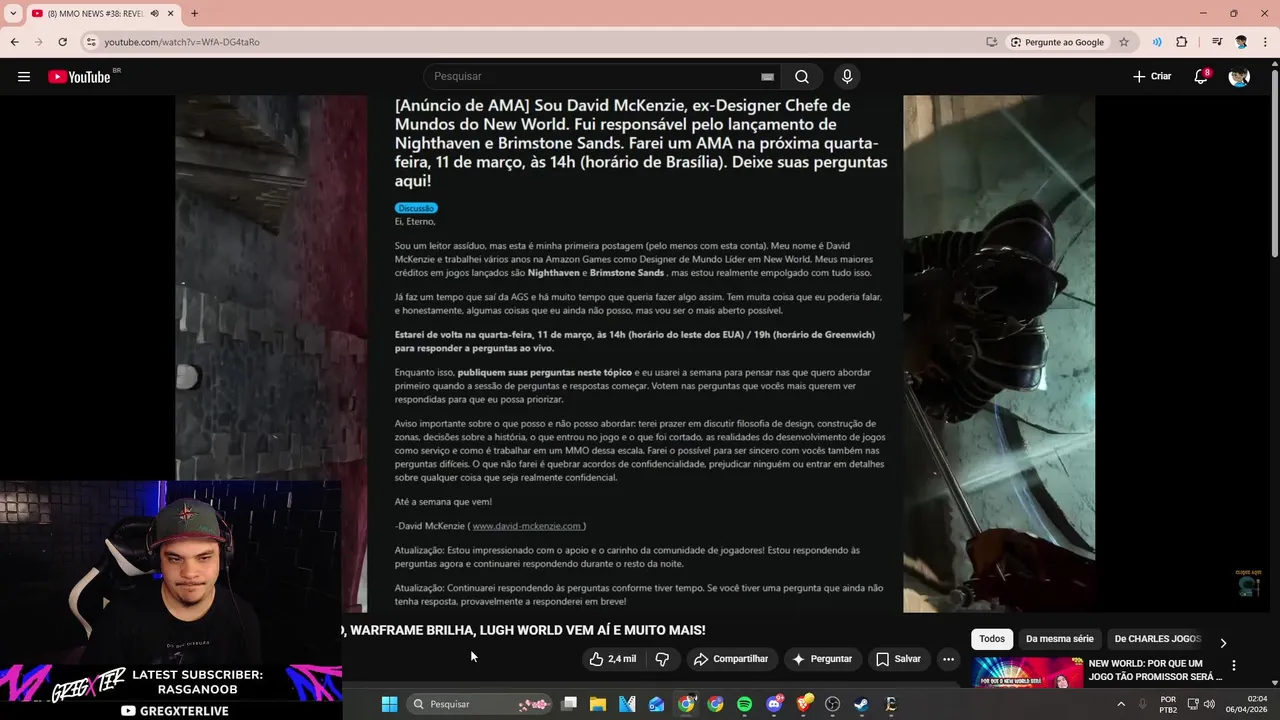Open options for NEW WORLD recommended video
Screen dimensions: 1280x720
pos(1233,665)
